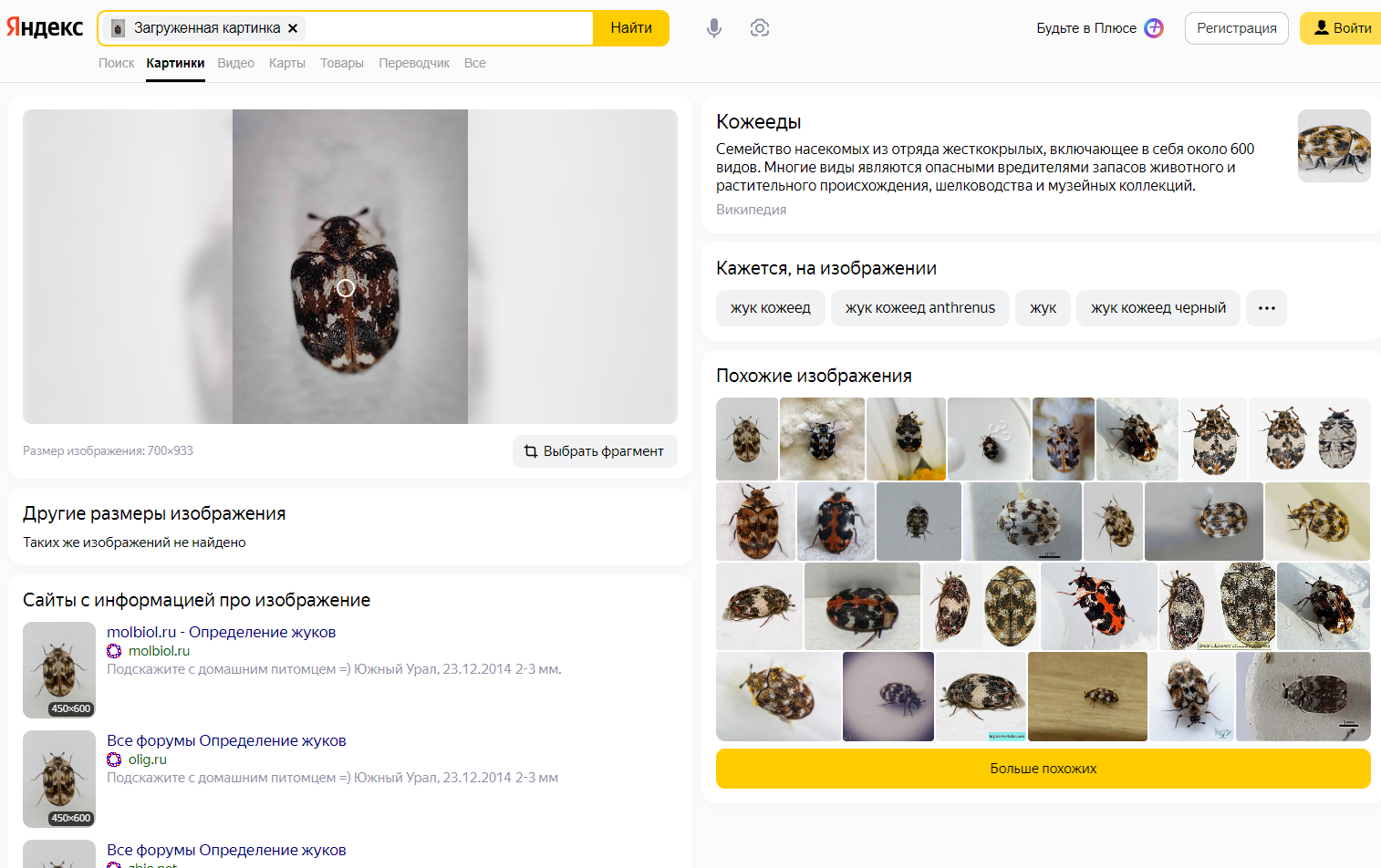
Task: Click 'Сайты с информацией про изображение' heading
Action: 196,600
